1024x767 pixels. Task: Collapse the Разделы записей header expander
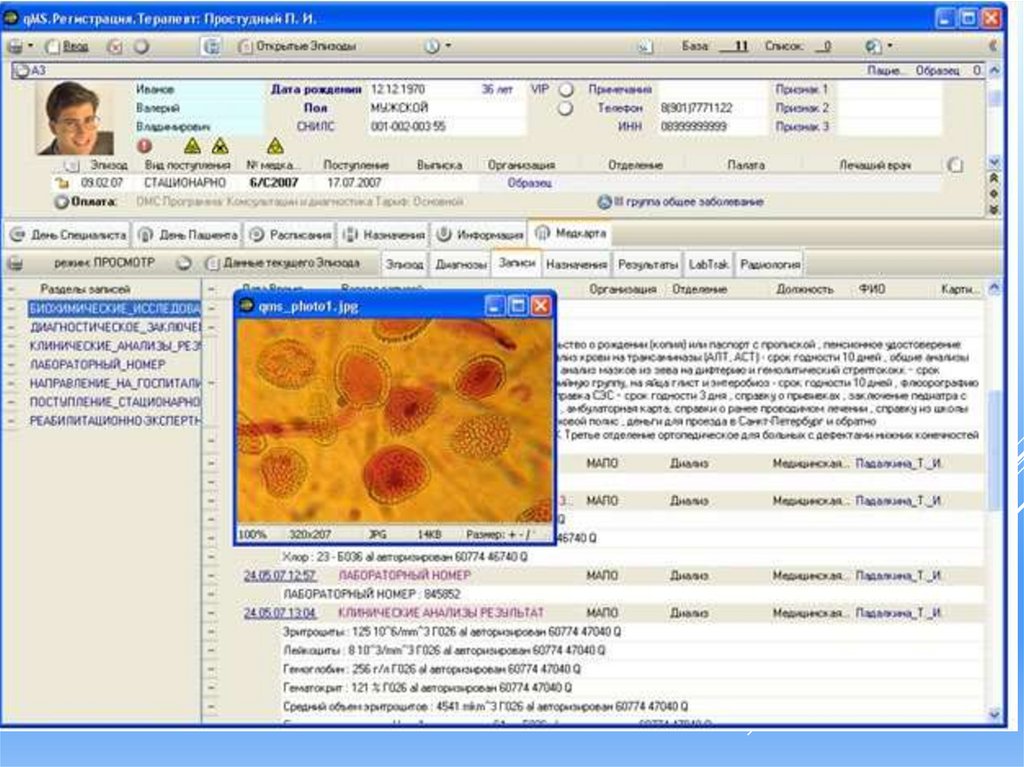(11, 289)
